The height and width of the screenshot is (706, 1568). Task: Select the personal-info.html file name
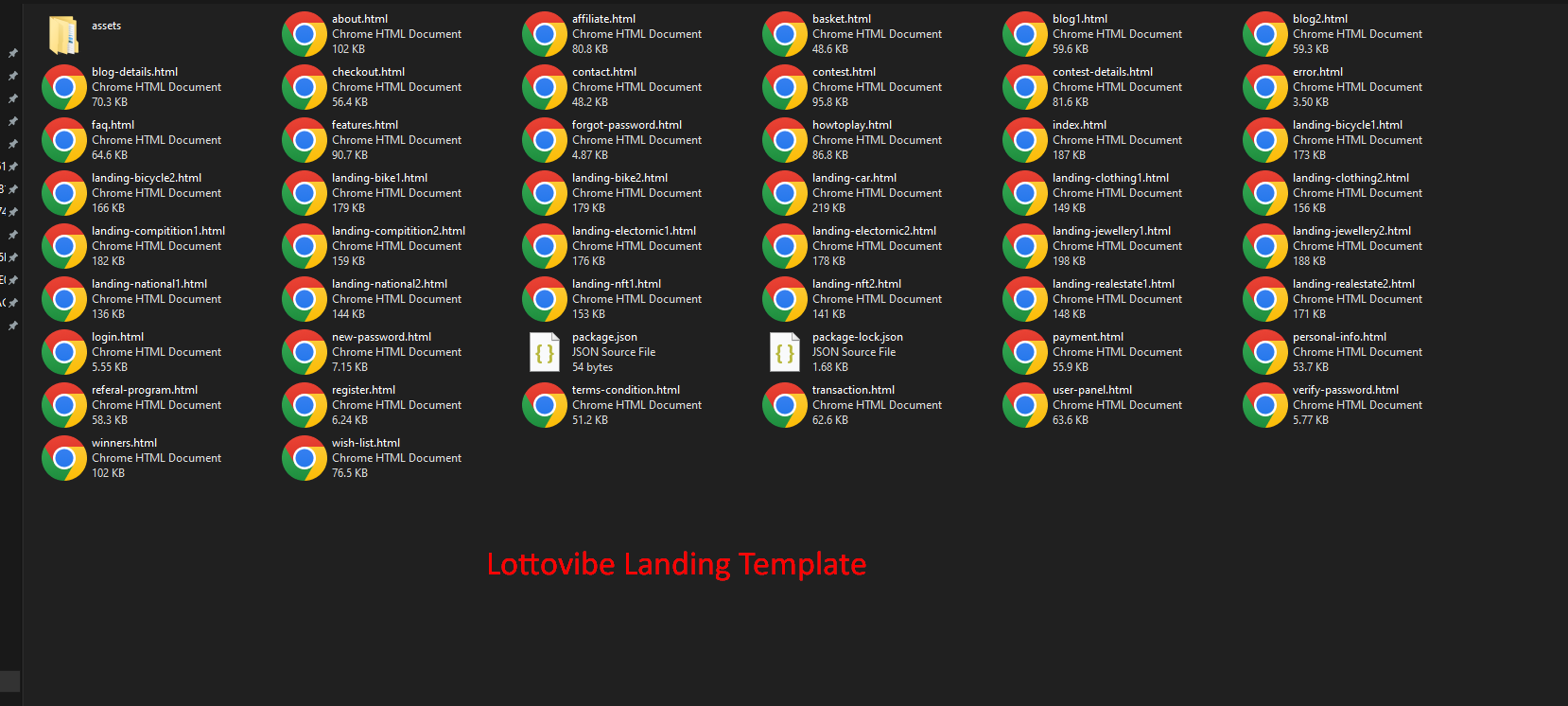pyautogui.click(x=1339, y=337)
